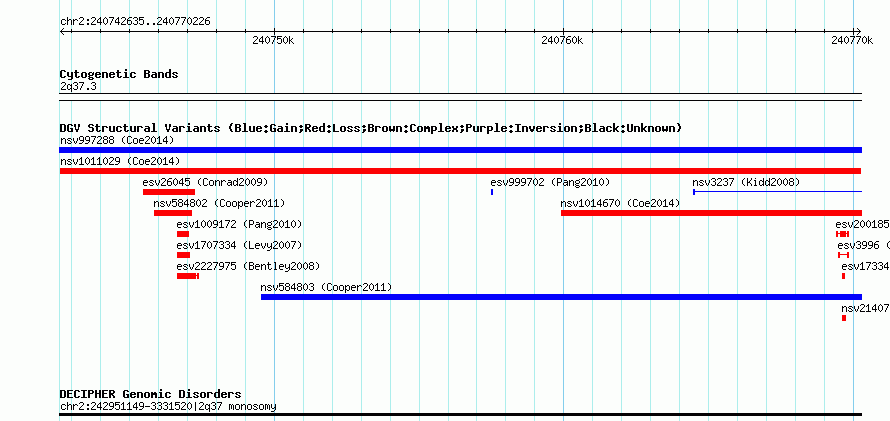Screen dimensions: 890x421
Task: Open the nsv584803 (Cooper2011) label
Action: coord(326,287)
